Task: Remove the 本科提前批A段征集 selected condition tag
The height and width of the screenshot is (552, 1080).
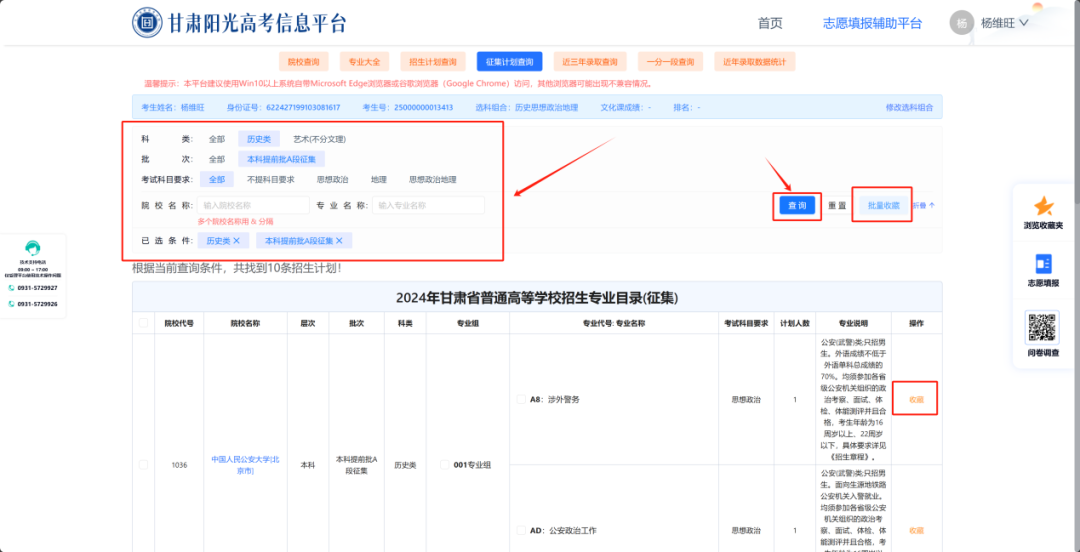Action: click(x=340, y=241)
